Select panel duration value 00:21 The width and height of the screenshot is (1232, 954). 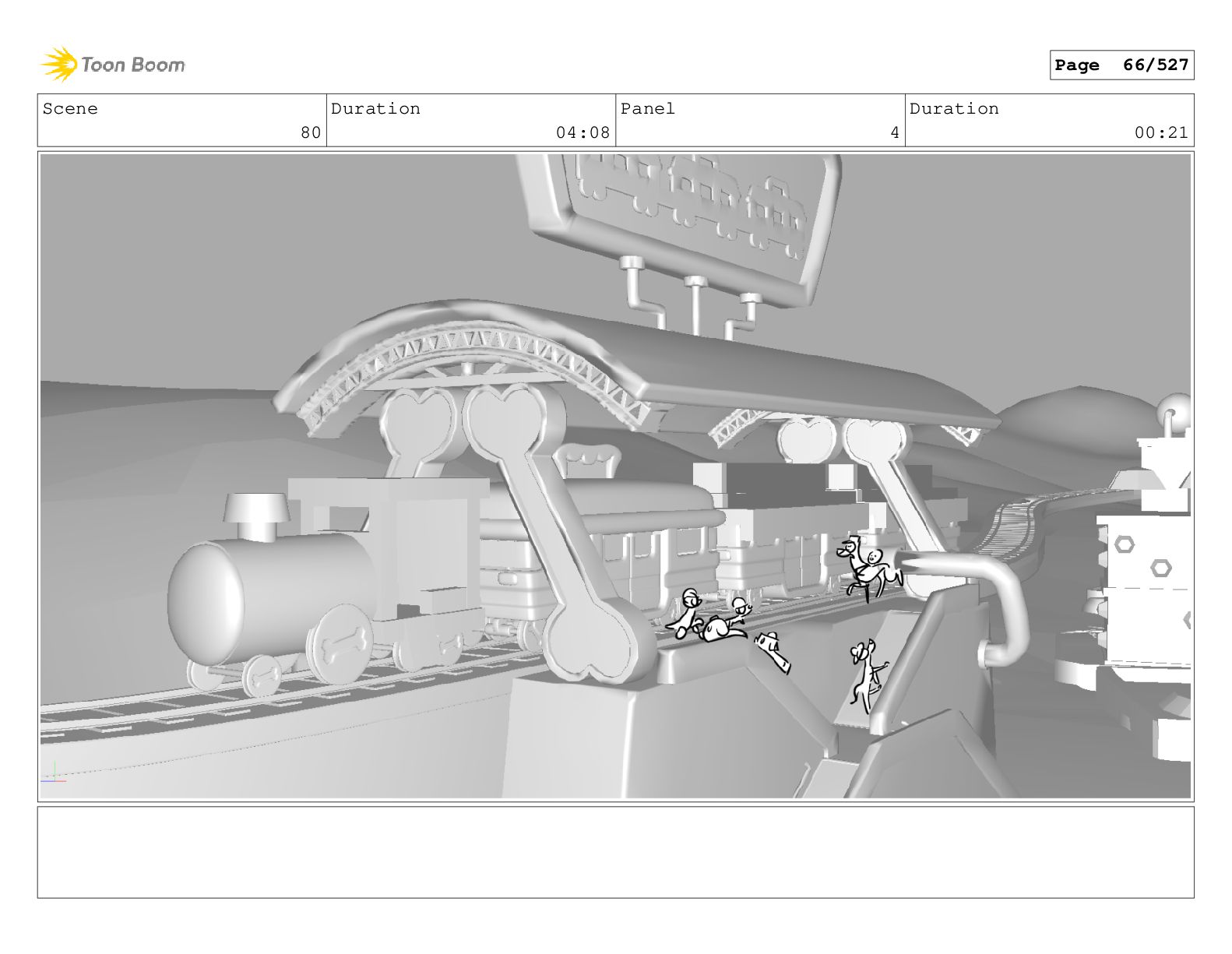click(1161, 132)
